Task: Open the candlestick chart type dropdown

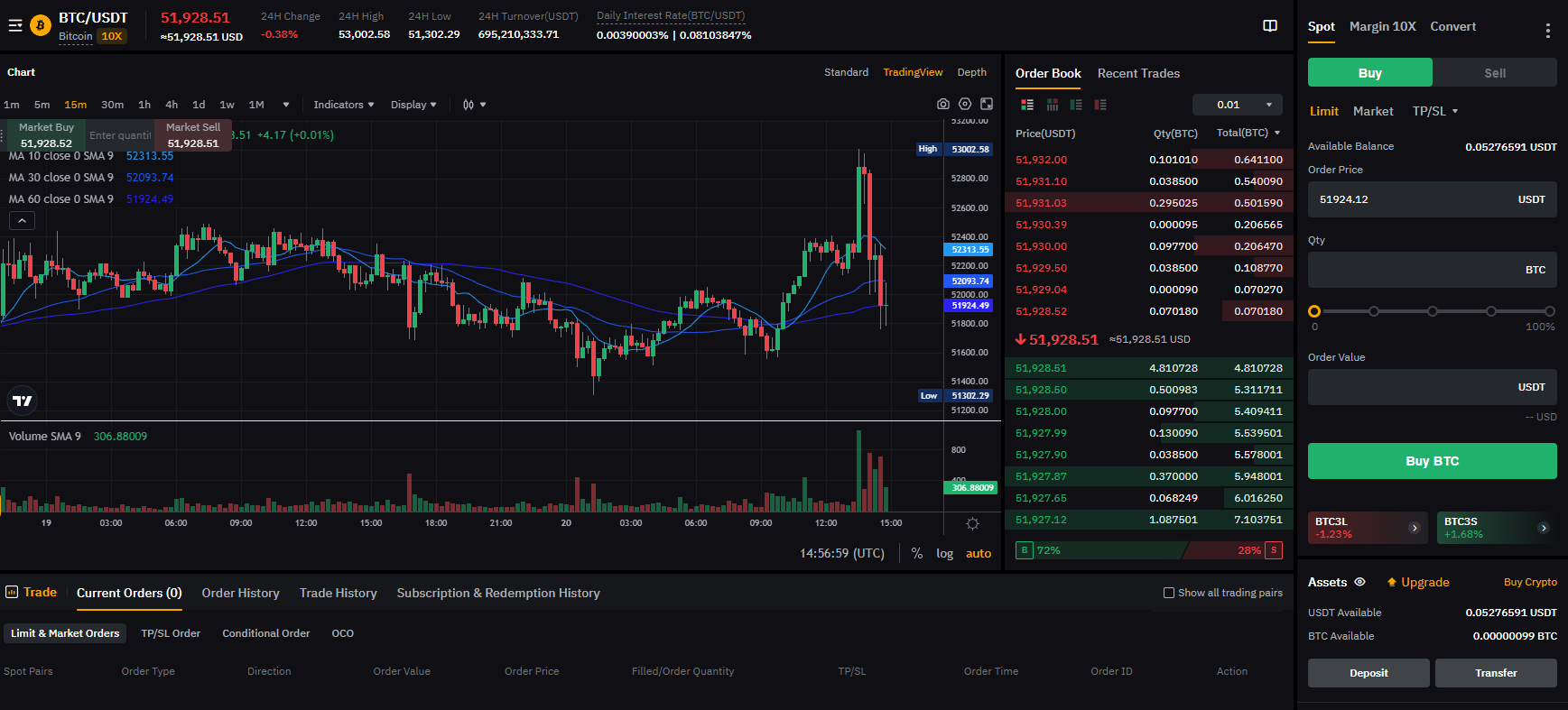Action: (x=474, y=105)
